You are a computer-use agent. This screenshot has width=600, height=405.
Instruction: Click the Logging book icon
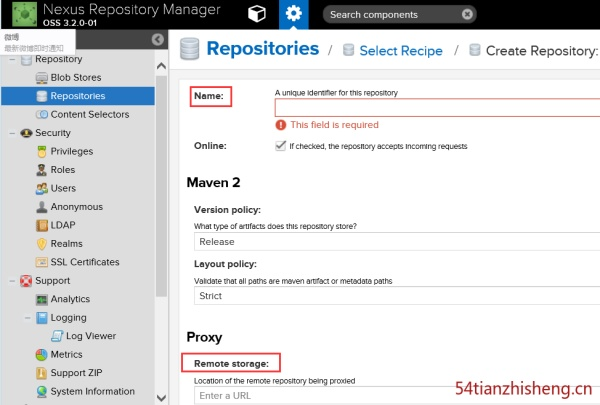42,318
